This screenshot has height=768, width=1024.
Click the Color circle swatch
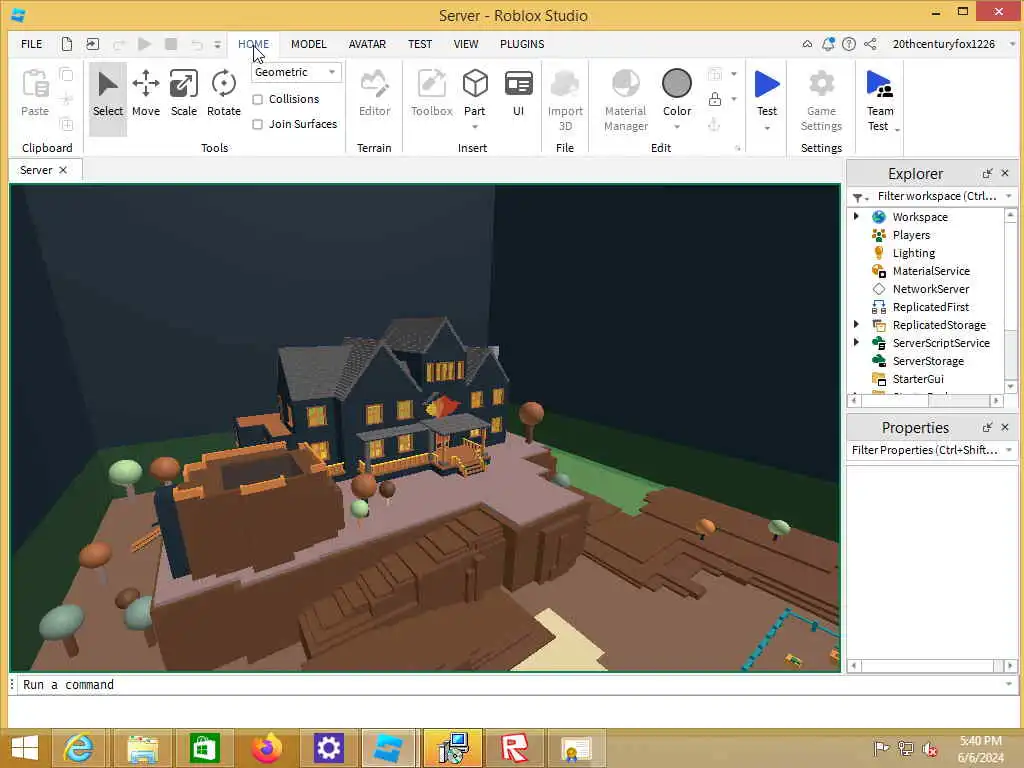point(677,84)
